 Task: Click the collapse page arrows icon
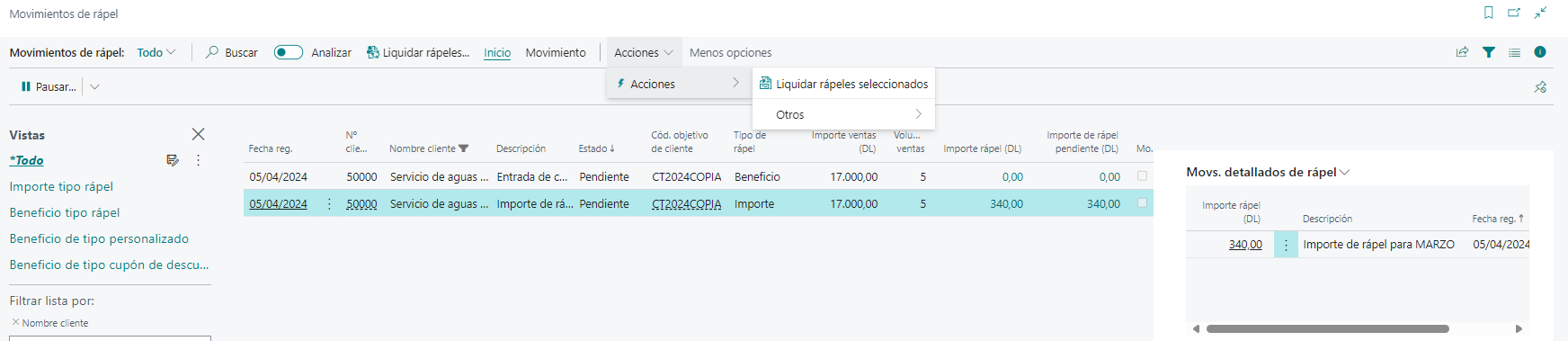pos(1540,13)
